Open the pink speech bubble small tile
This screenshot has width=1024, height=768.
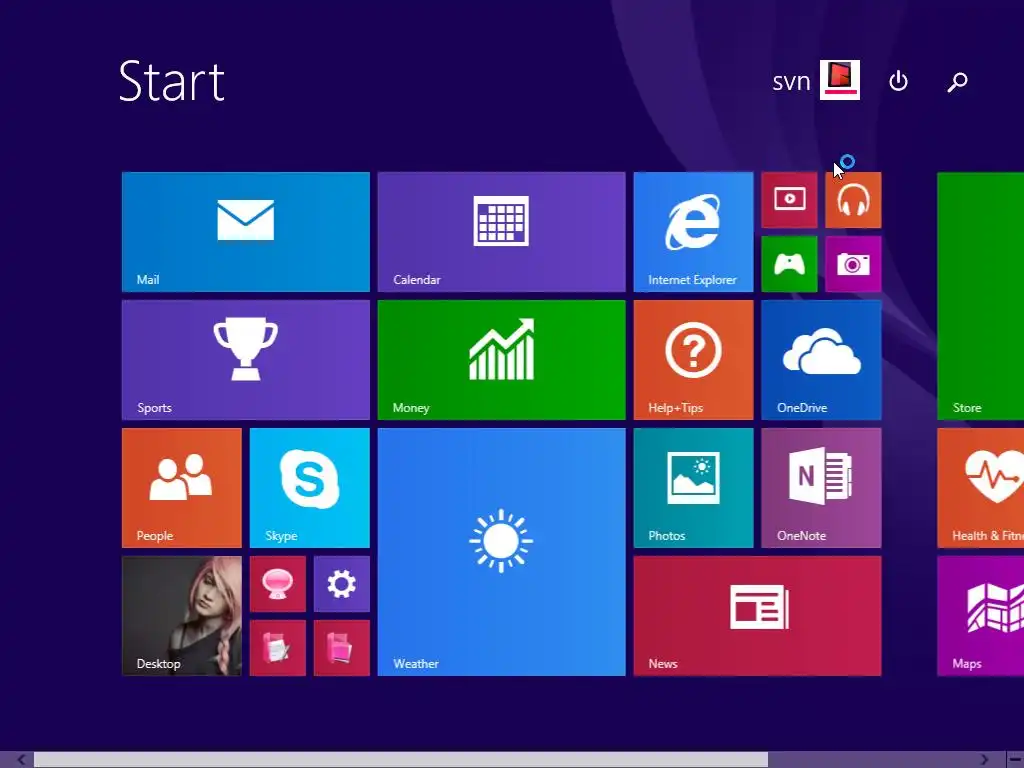[x=278, y=584]
